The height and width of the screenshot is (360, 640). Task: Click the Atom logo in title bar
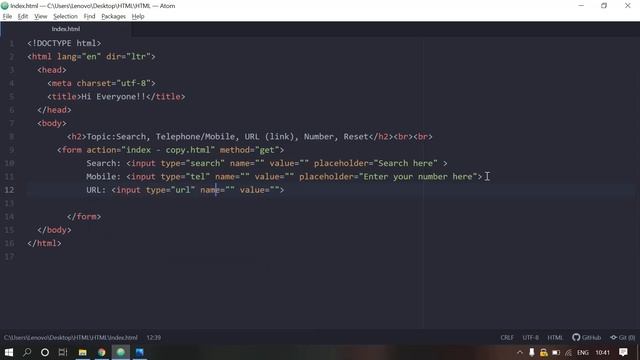click(5, 6)
